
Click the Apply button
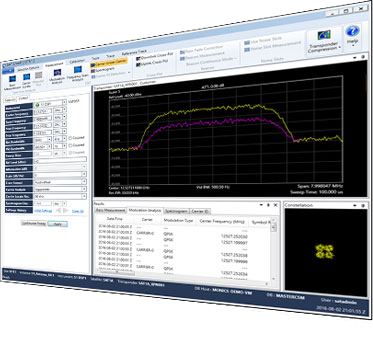(x=57, y=224)
